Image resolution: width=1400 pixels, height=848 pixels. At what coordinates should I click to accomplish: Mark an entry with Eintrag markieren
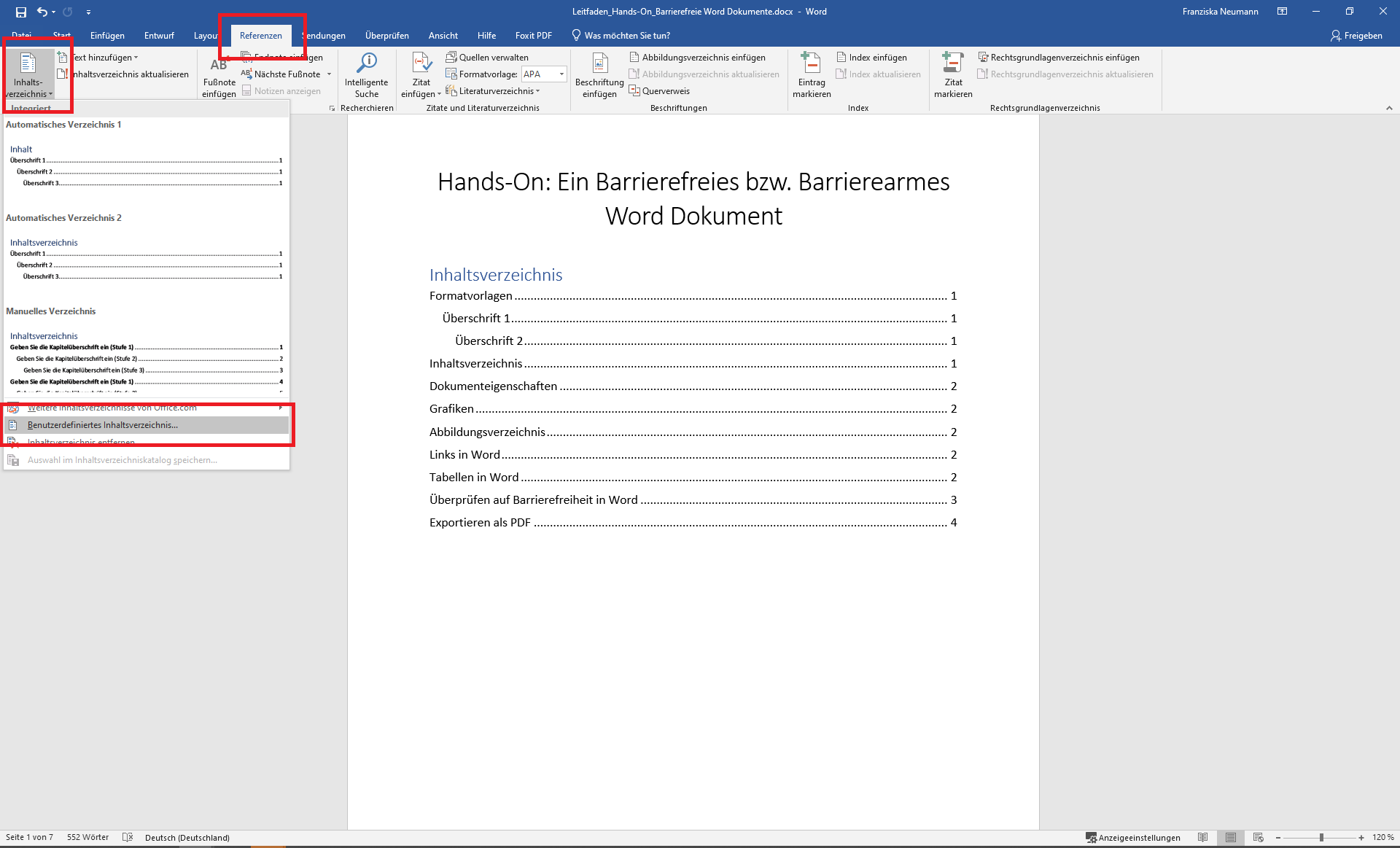810,75
